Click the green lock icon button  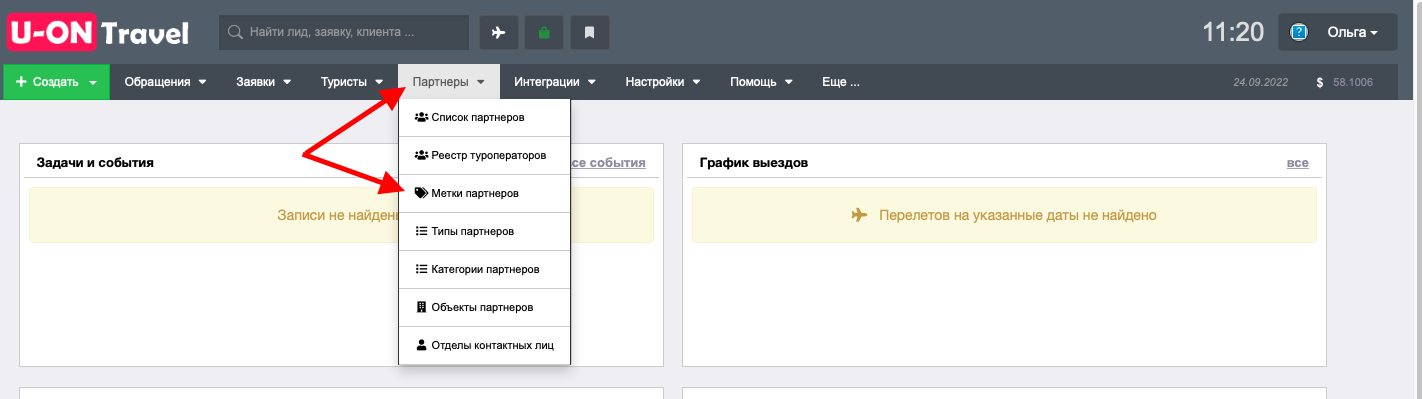point(544,32)
